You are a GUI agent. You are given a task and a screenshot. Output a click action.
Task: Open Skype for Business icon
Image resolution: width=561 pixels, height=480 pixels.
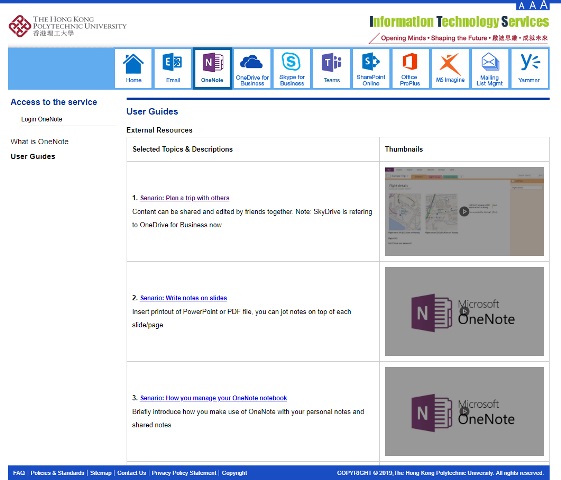click(292, 68)
